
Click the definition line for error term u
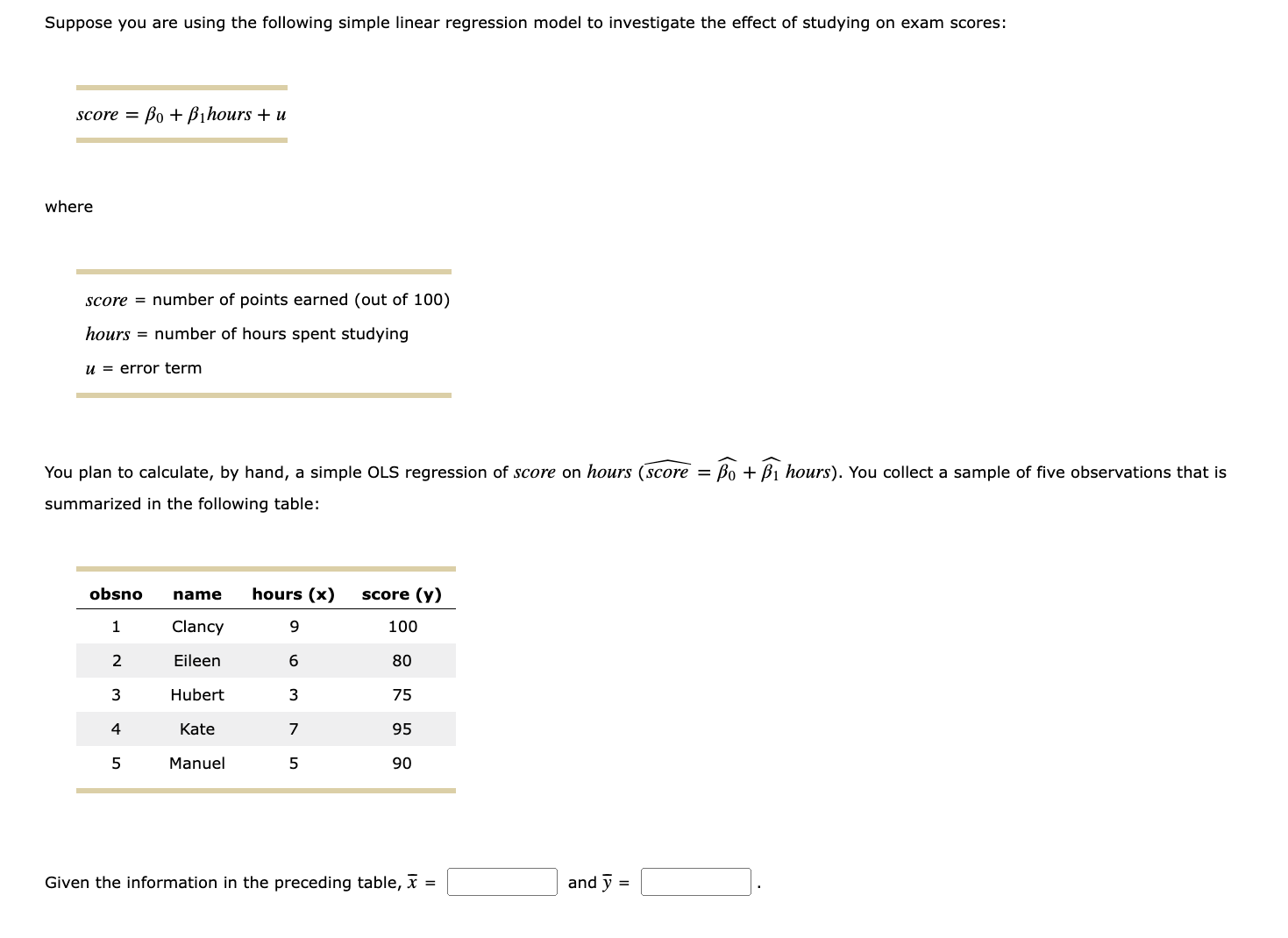click(x=143, y=367)
